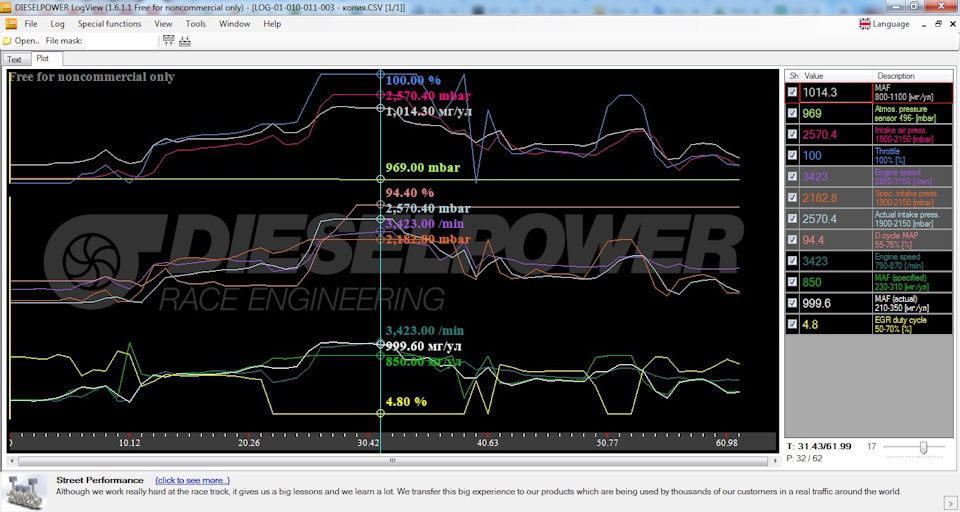Image resolution: width=960 pixels, height=512 pixels.
Task: Open the Help menu
Action: point(272,24)
